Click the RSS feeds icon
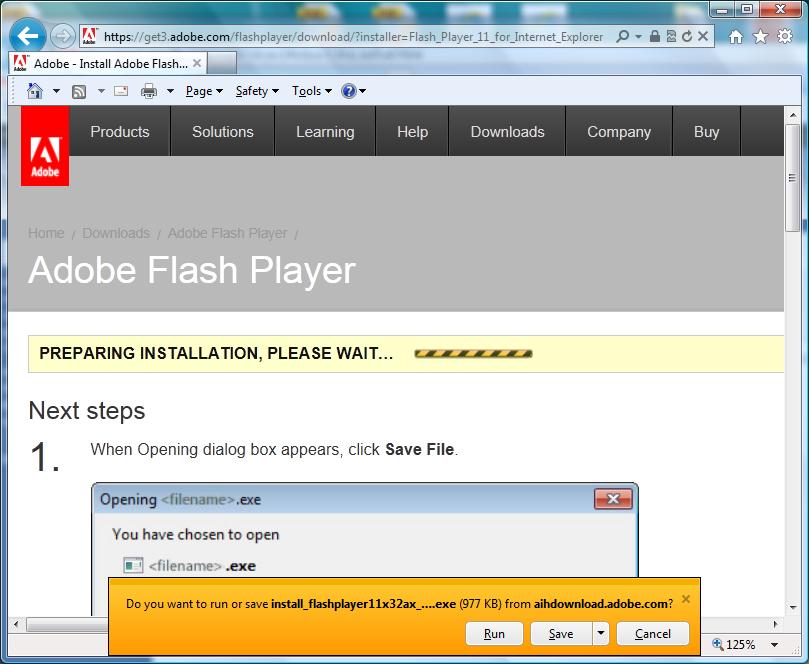 pyautogui.click(x=79, y=91)
